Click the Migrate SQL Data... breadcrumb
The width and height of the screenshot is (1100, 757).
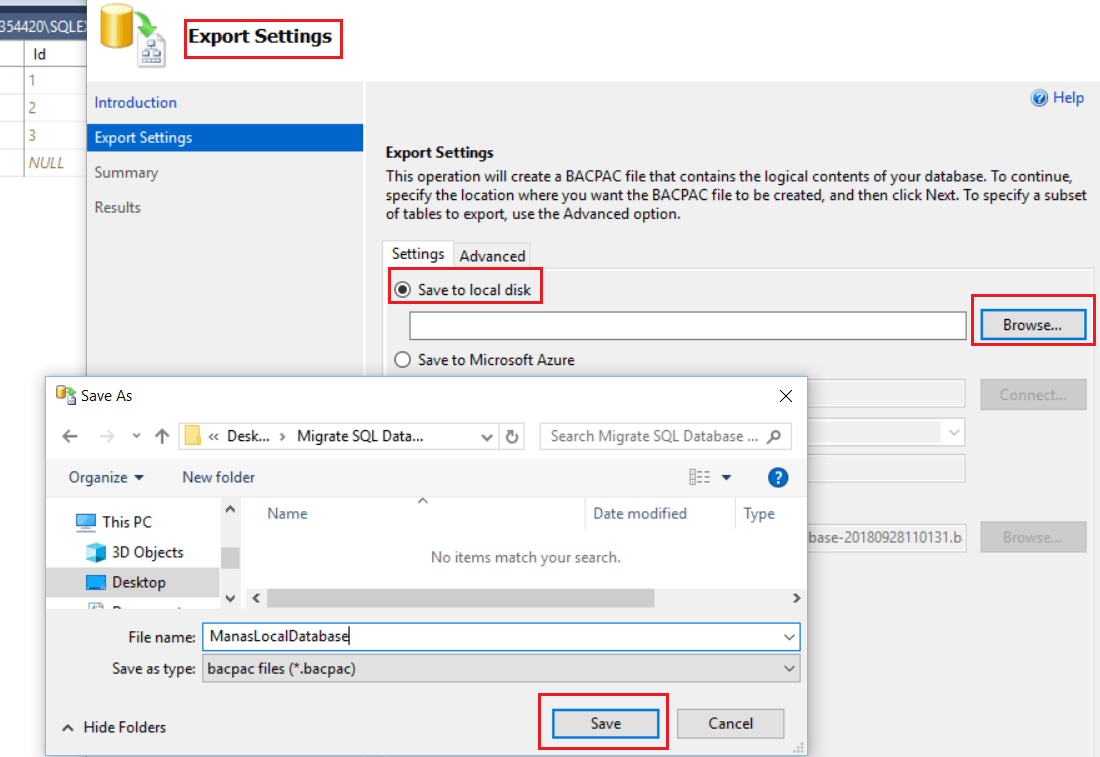360,436
